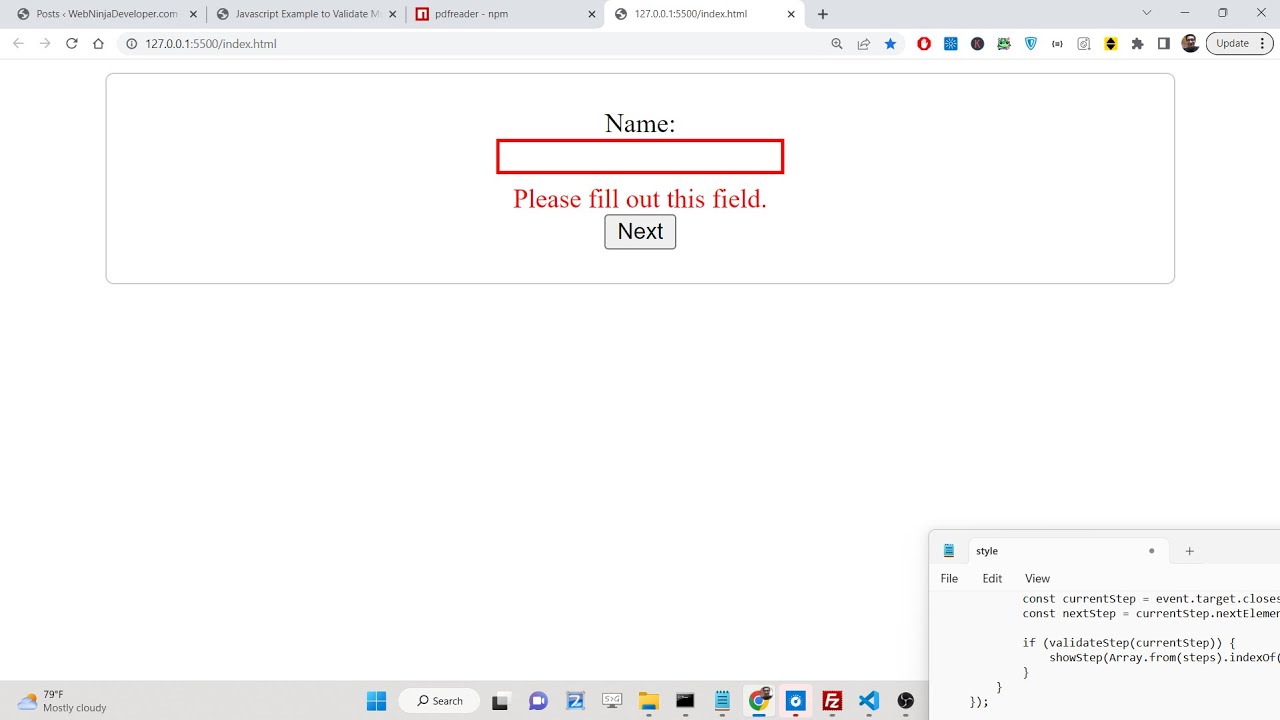Click the Name input field
This screenshot has width=1280, height=720.
tap(640, 157)
